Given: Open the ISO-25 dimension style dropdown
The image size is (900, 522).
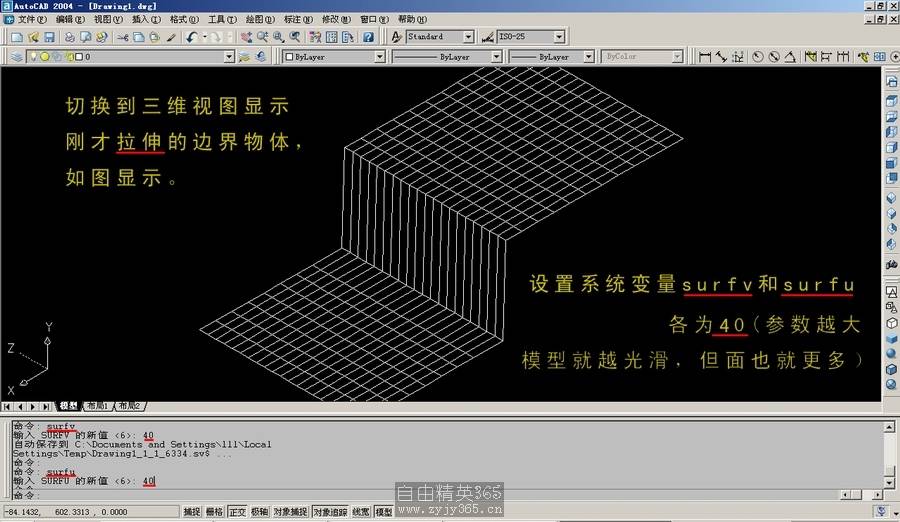Looking at the screenshot, I should (x=558, y=37).
